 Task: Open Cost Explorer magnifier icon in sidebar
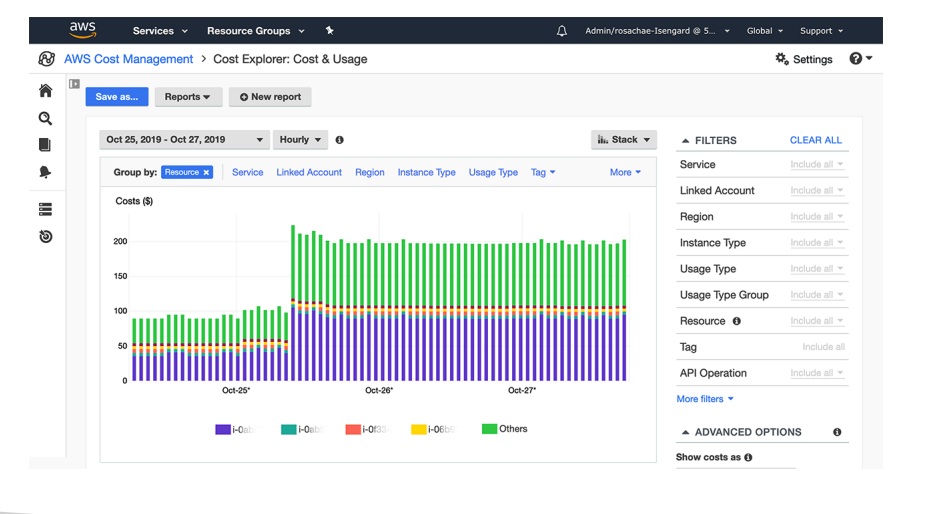[45, 118]
